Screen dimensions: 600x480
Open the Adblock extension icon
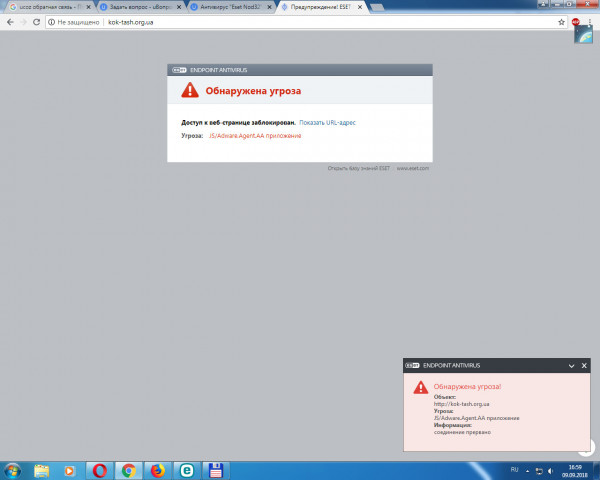576,22
